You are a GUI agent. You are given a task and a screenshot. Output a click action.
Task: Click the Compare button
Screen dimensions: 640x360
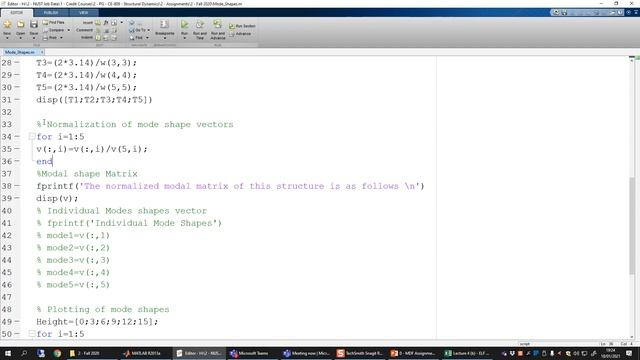point(53,30)
